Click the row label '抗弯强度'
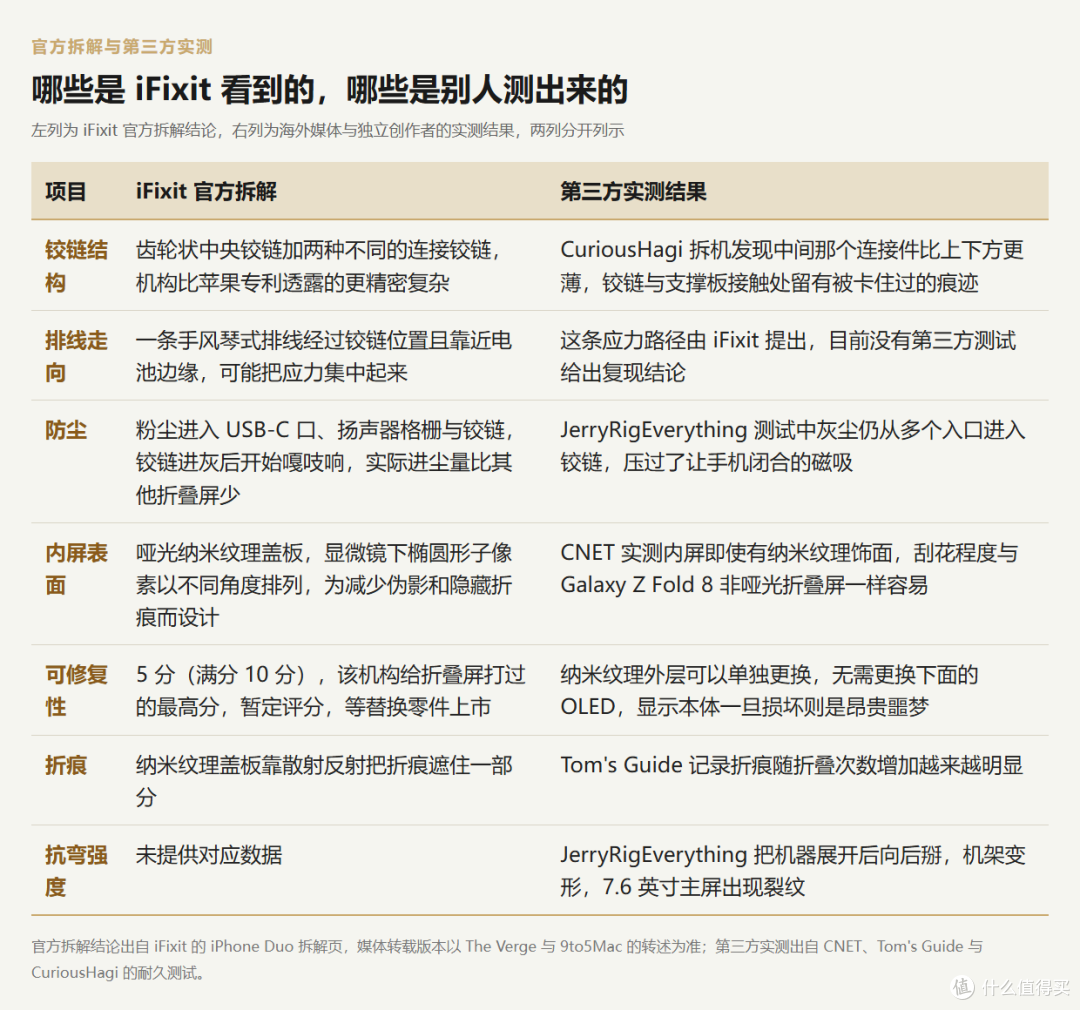This screenshot has width=1080, height=1010. (x=76, y=871)
